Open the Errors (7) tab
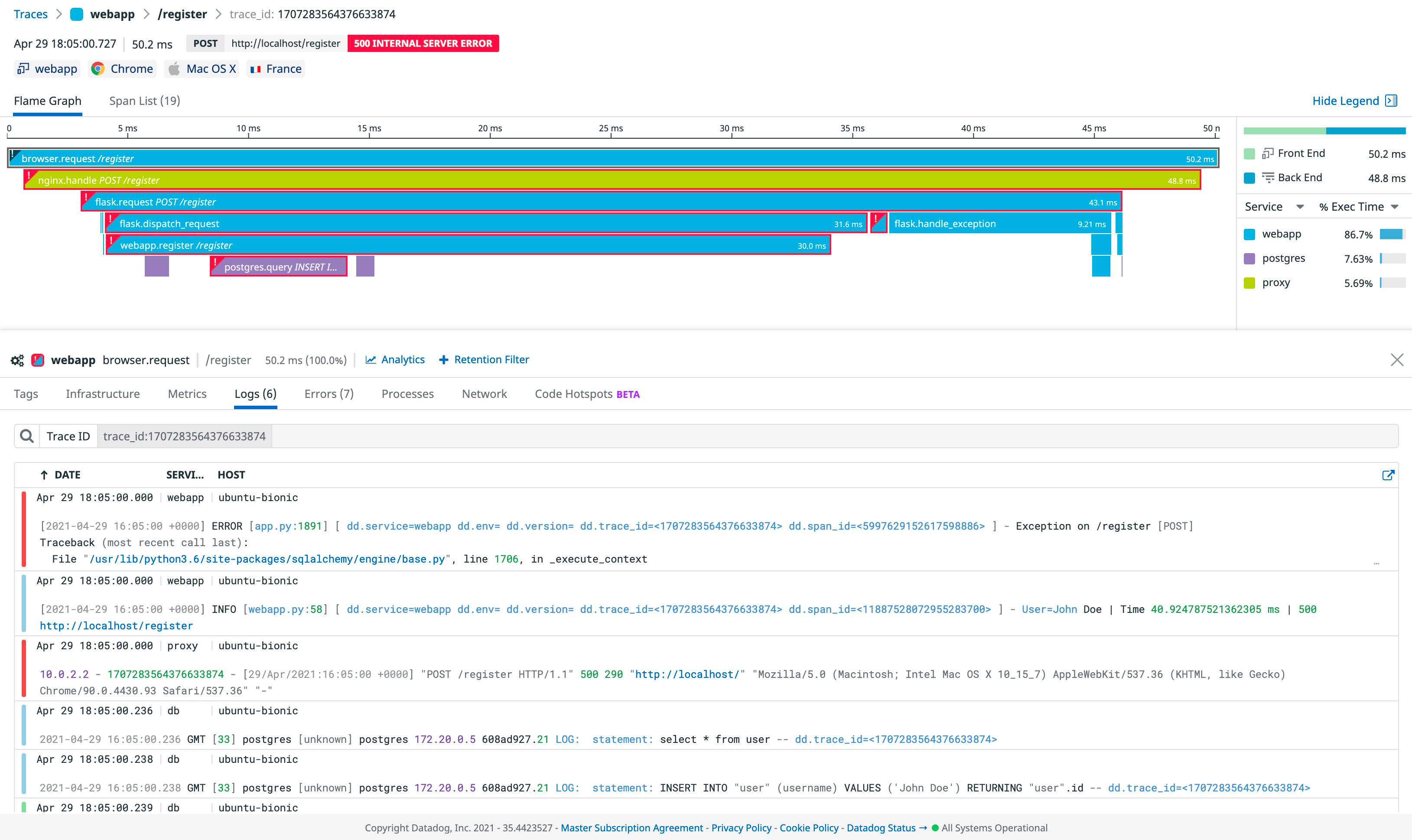1412x840 pixels. pyautogui.click(x=329, y=394)
